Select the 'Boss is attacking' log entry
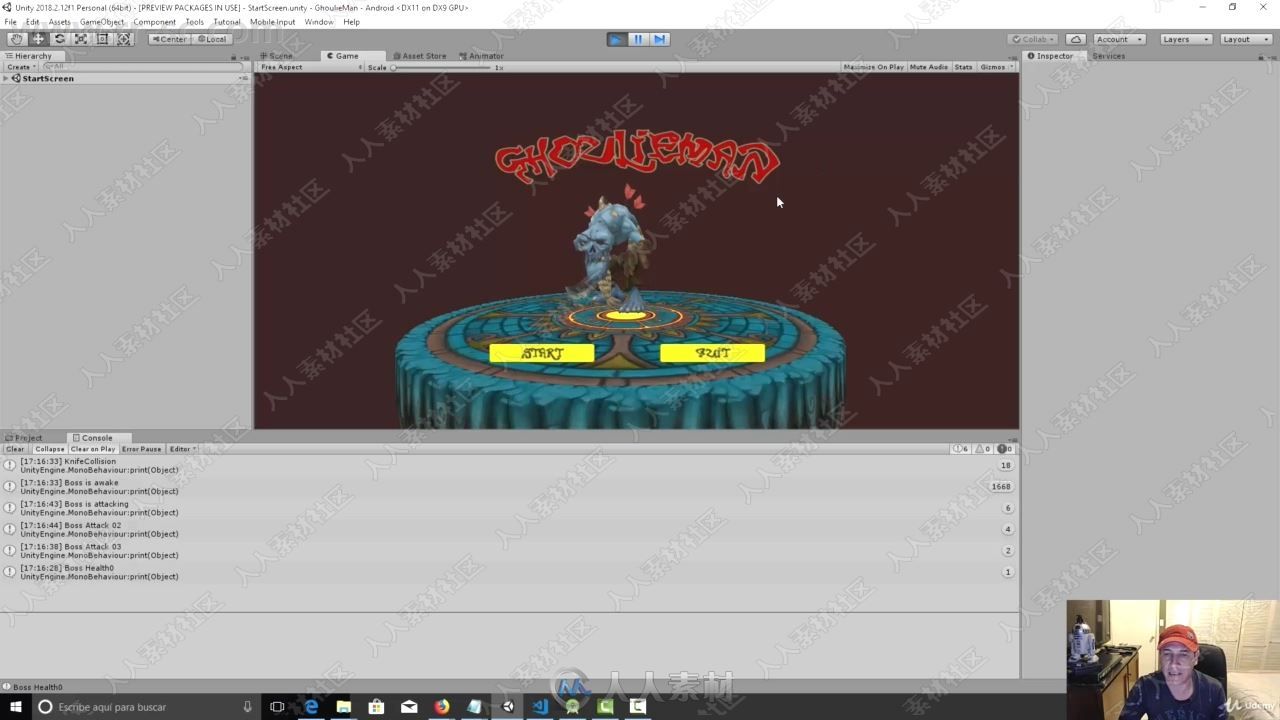This screenshot has height=720, width=1280. [x=509, y=508]
